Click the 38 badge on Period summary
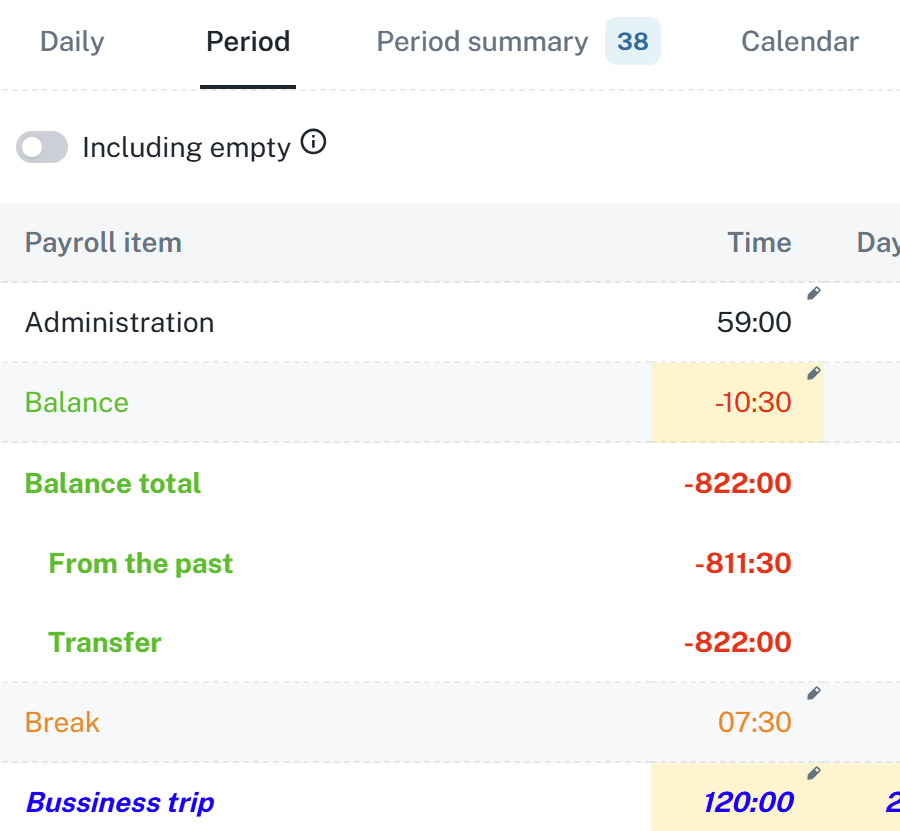 (633, 42)
